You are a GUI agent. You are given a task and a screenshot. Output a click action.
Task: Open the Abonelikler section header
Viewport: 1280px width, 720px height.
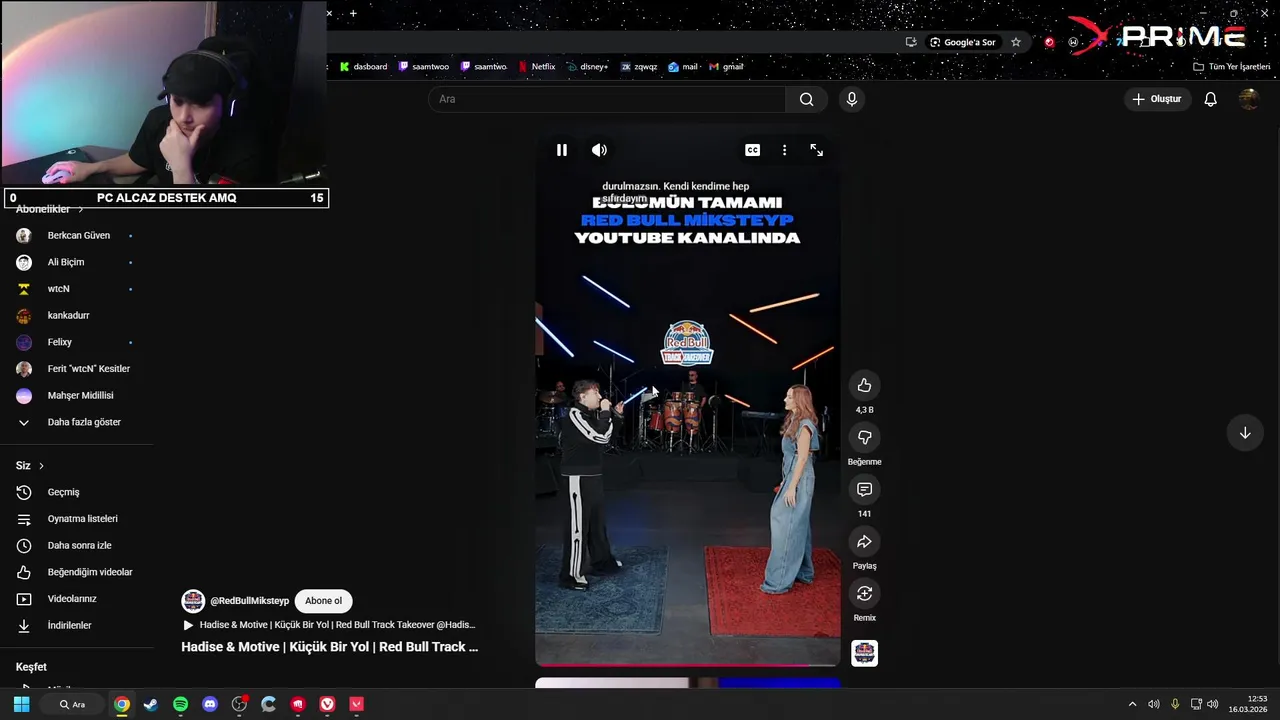(x=48, y=209)
